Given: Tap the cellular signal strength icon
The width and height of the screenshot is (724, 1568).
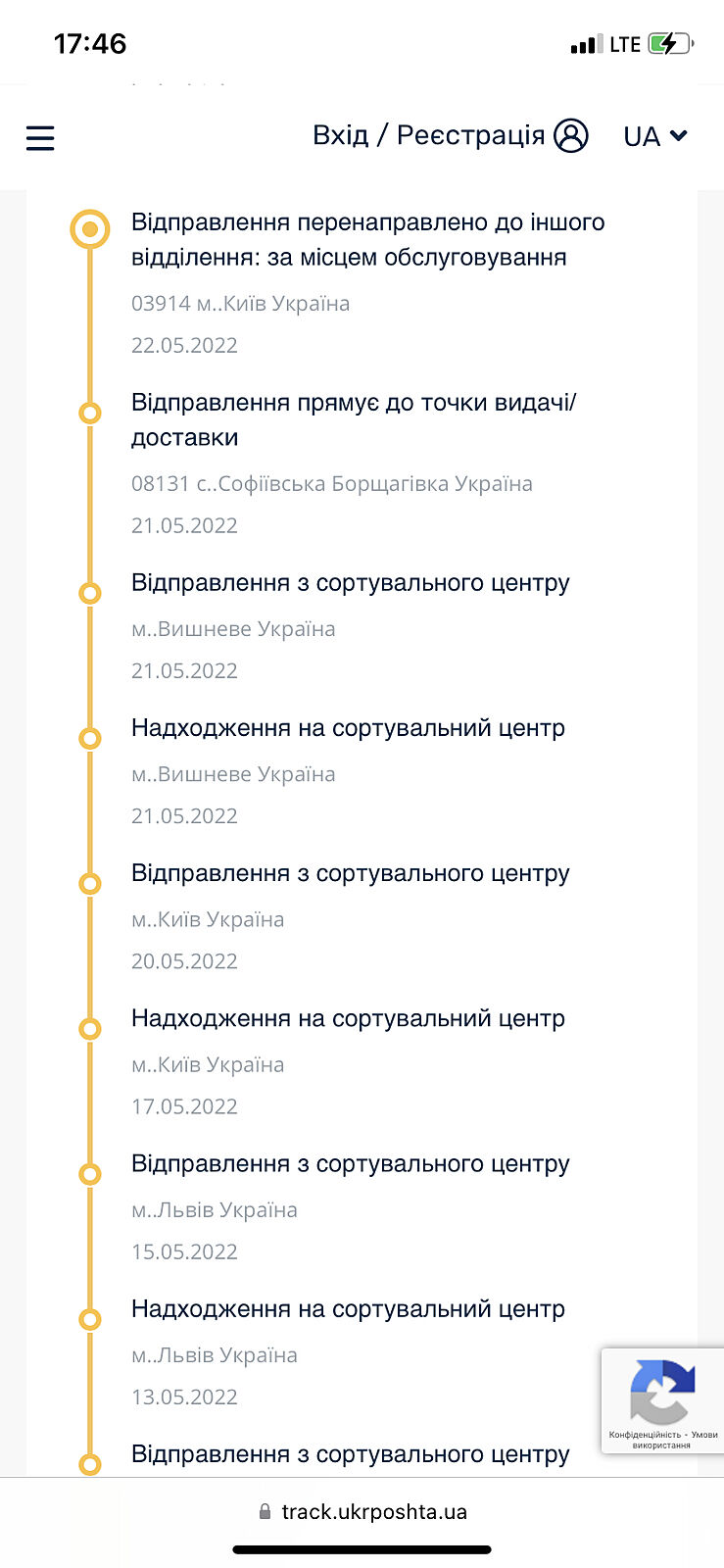Looking at the screenshot, I should (x=586, y=44).
